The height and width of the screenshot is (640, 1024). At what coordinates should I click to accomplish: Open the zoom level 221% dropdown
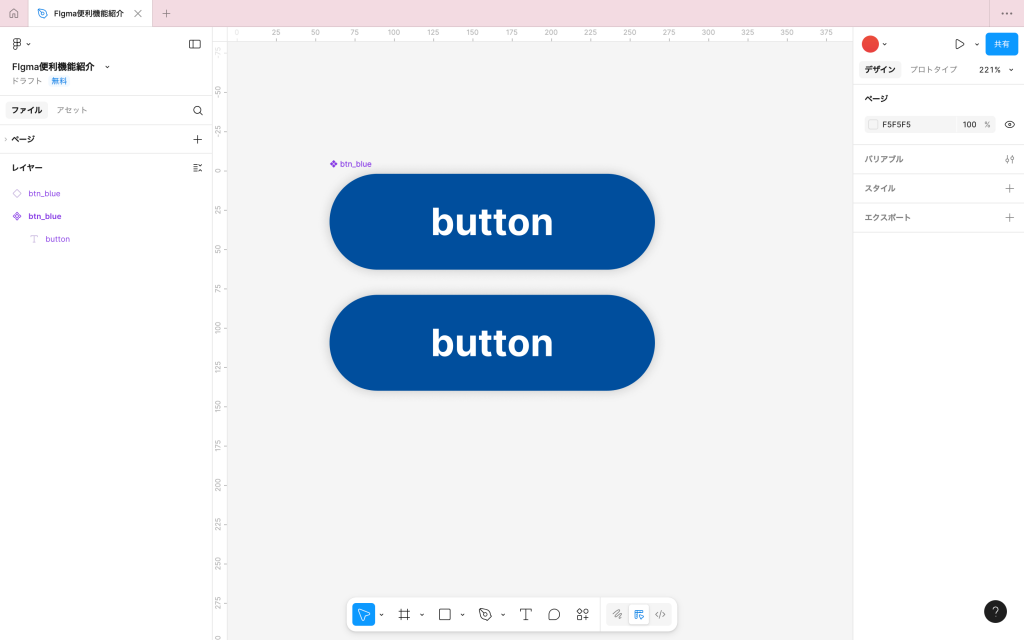(x=996, y=70)
